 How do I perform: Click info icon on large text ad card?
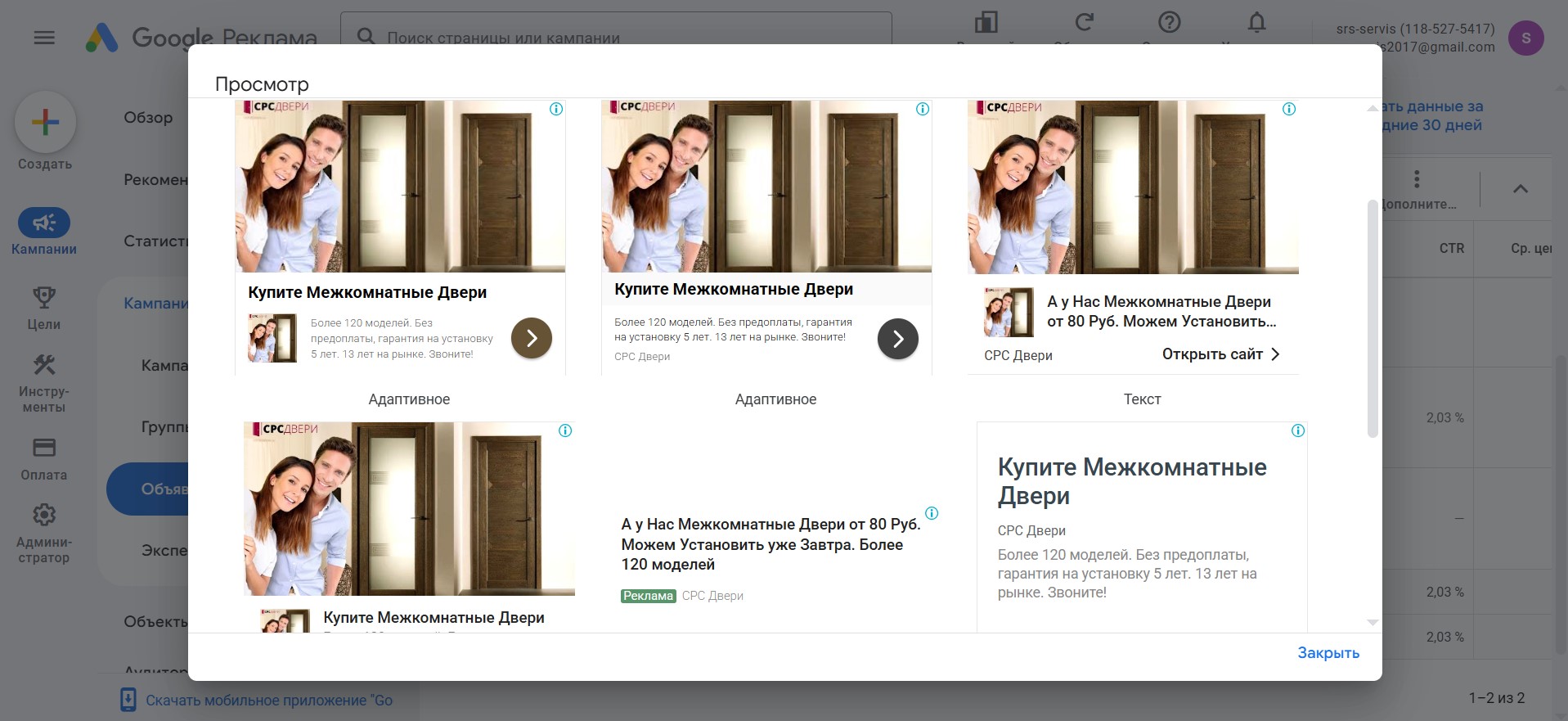click(x=1298, y=430)
